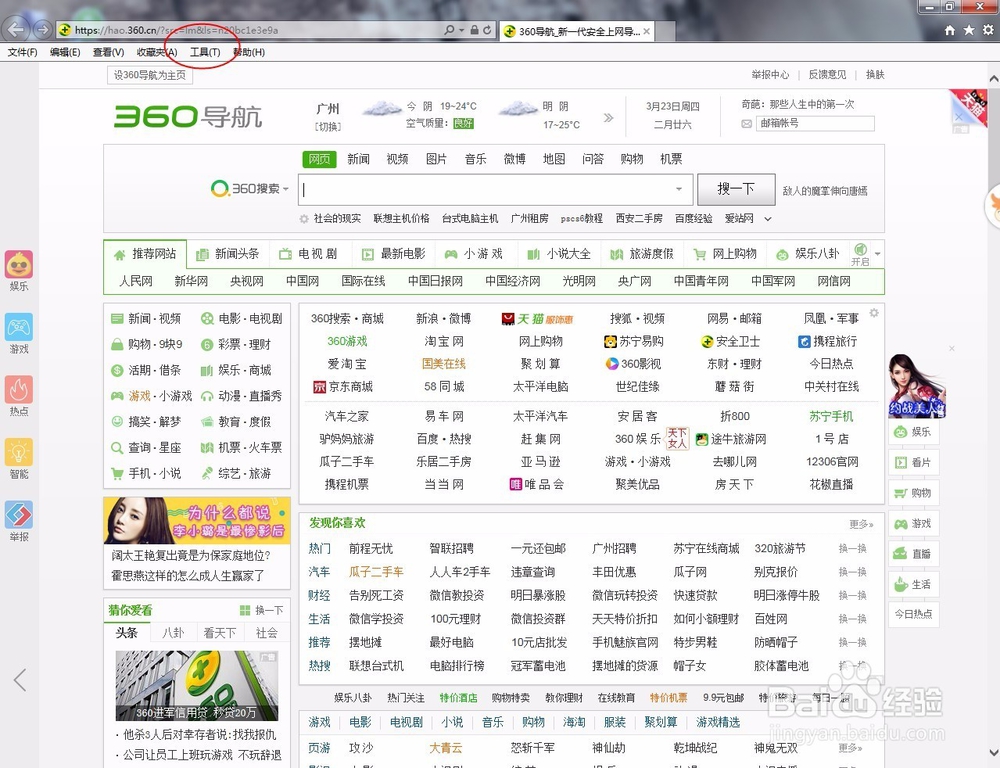Open the 文件(F) menu
Image resolution: width=1000 pixels, height=768 pixels.
pos(22,52)
